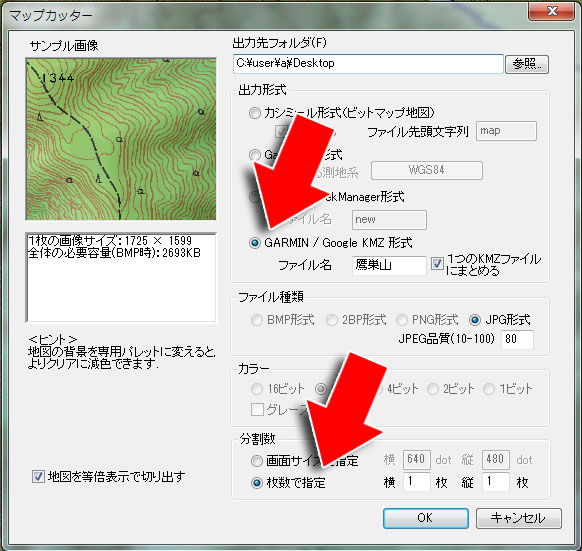Select the 画面サイズで指定 split option

[256, 461]
